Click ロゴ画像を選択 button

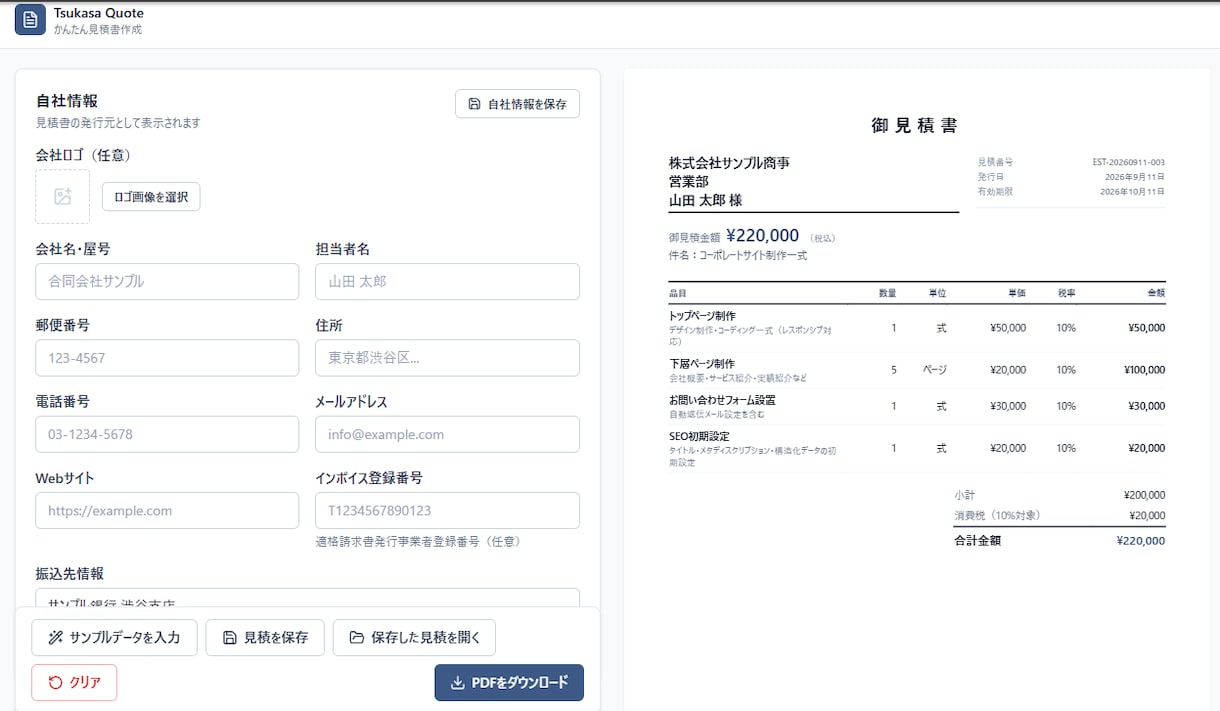click(151, 197)
